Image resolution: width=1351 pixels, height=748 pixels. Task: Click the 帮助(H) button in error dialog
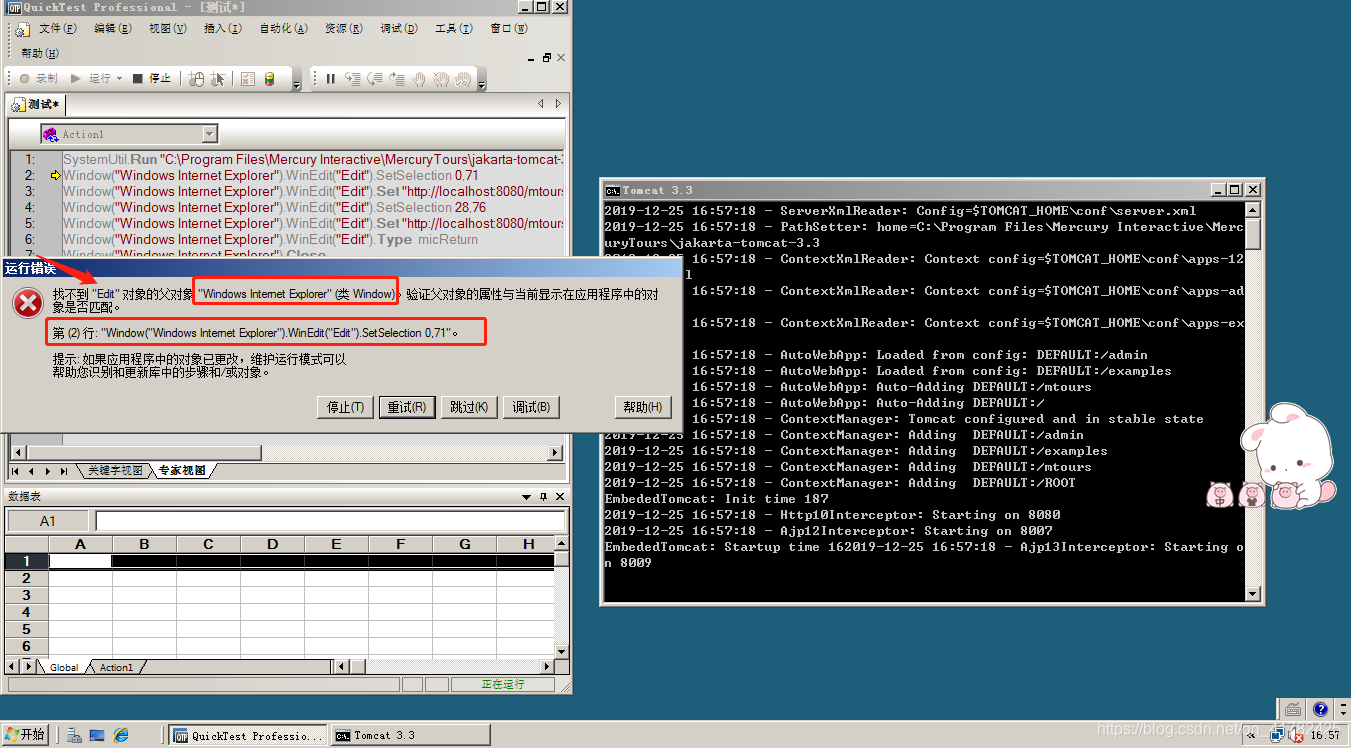(x=643, y=407)
